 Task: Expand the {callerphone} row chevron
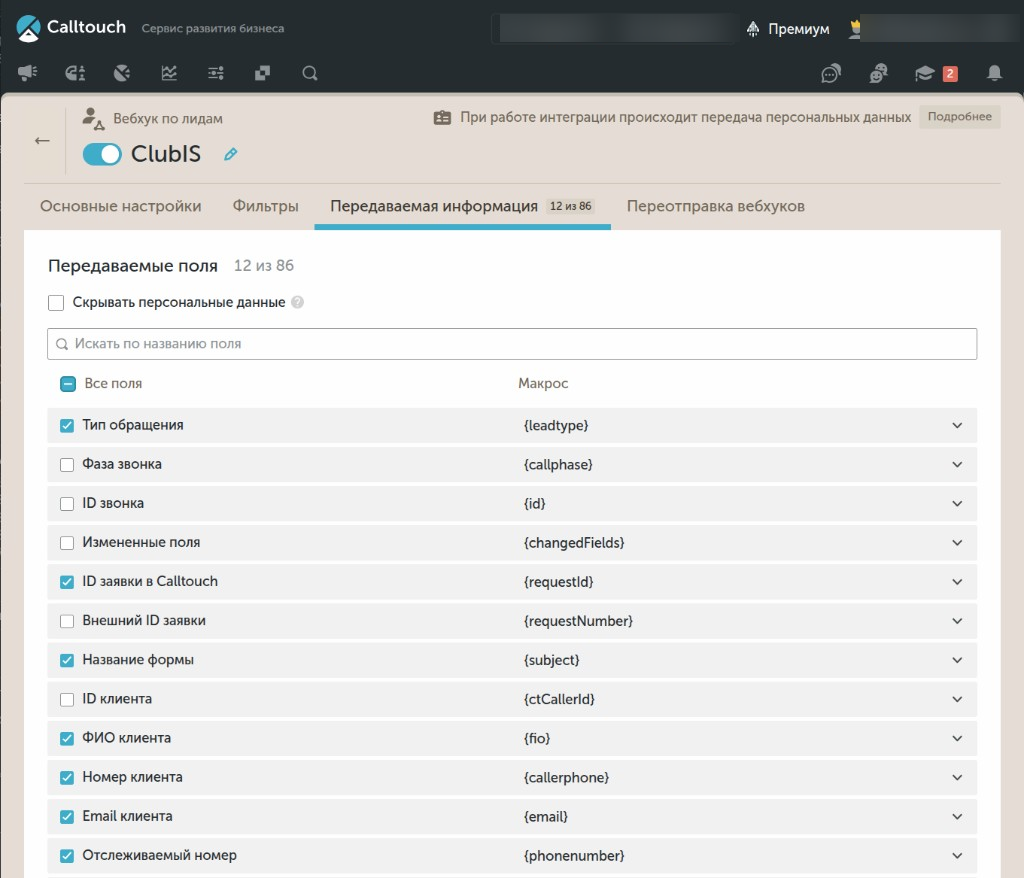point(957,777)
